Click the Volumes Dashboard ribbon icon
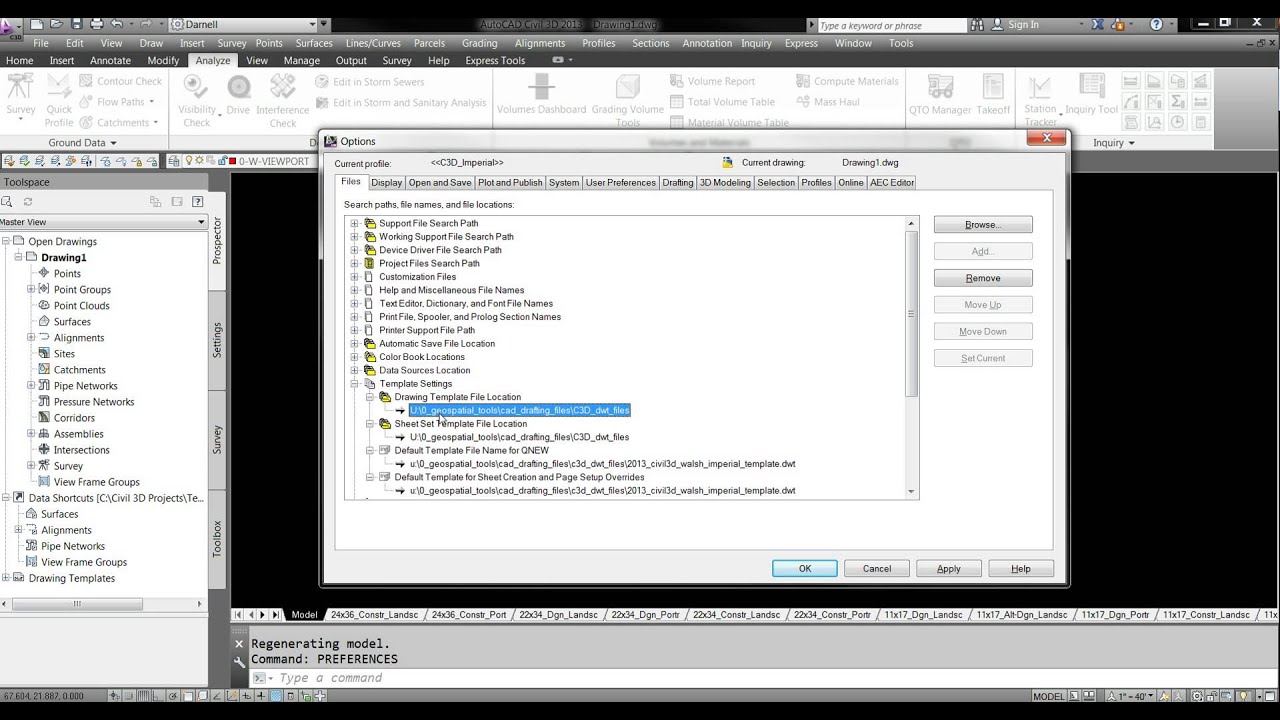The image size is (1280, 720). point(541,87)
